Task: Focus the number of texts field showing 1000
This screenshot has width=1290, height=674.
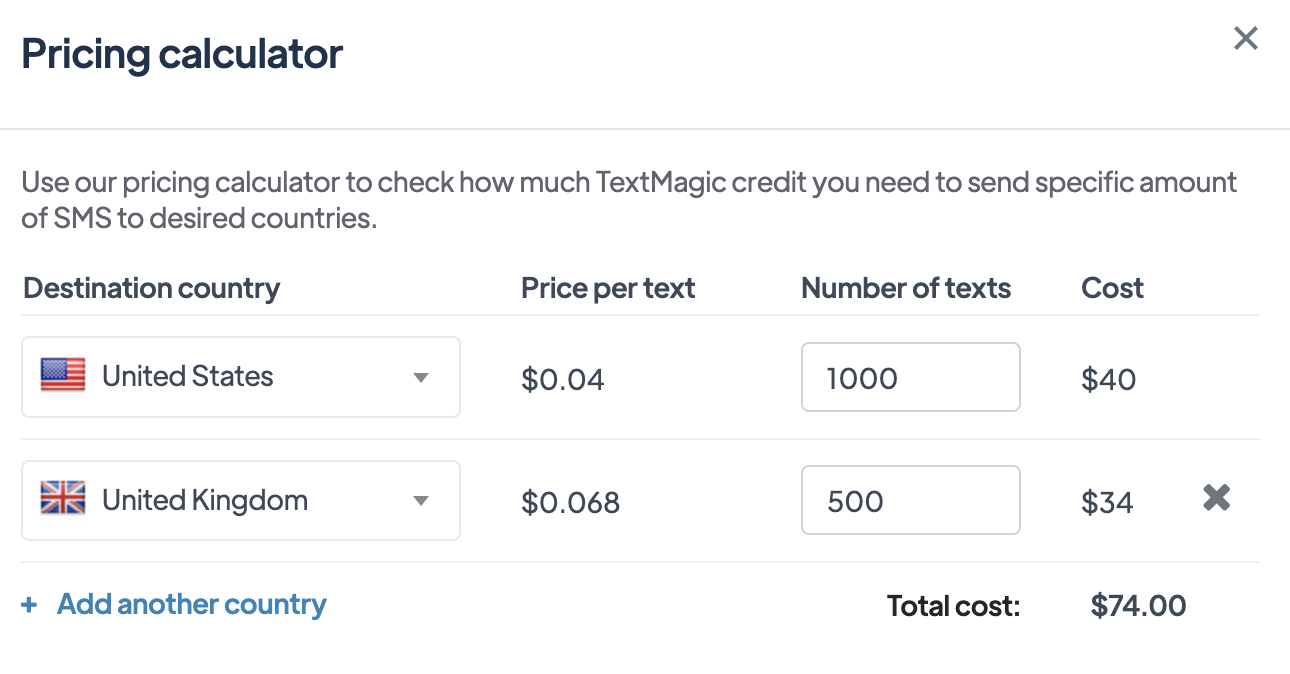Action: tap(910, 378)
